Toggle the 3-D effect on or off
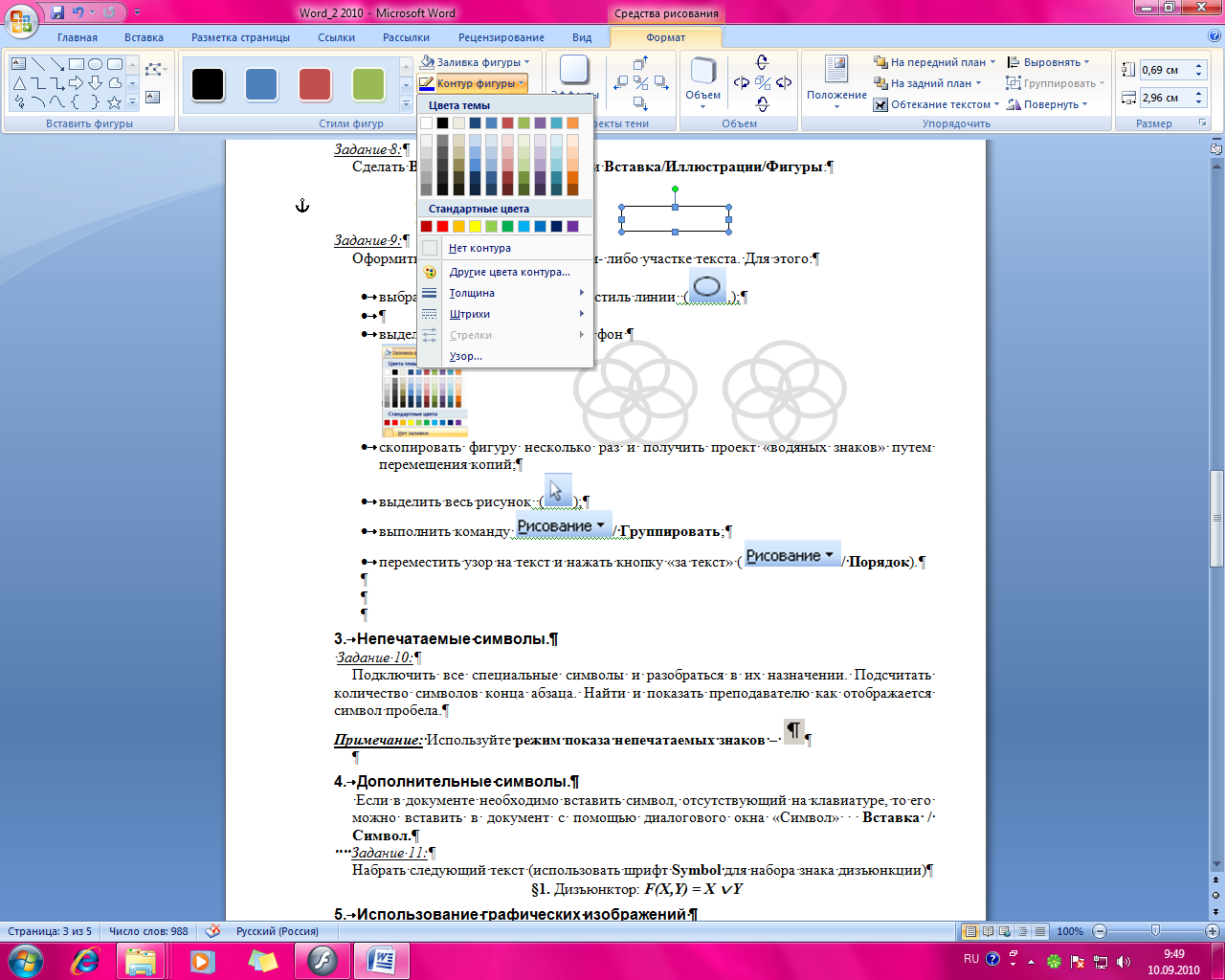This screenshot has height=980, width=1225. click(762, 83)
